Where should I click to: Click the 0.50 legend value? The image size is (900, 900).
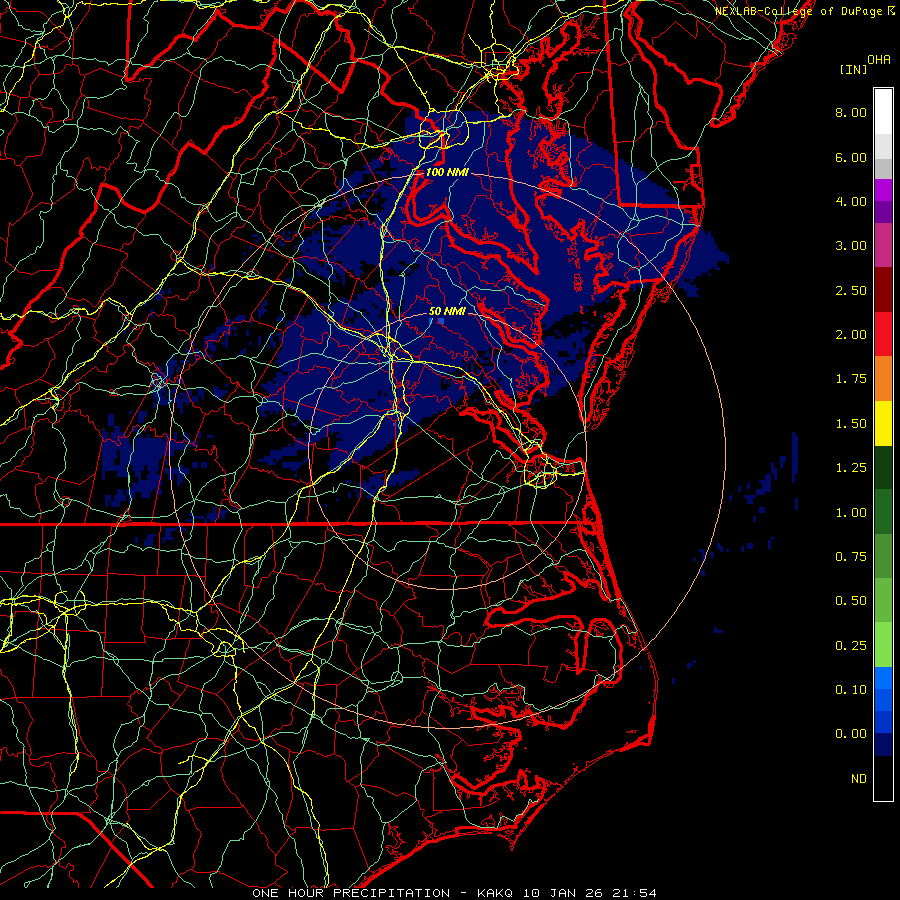coord(851,601)
